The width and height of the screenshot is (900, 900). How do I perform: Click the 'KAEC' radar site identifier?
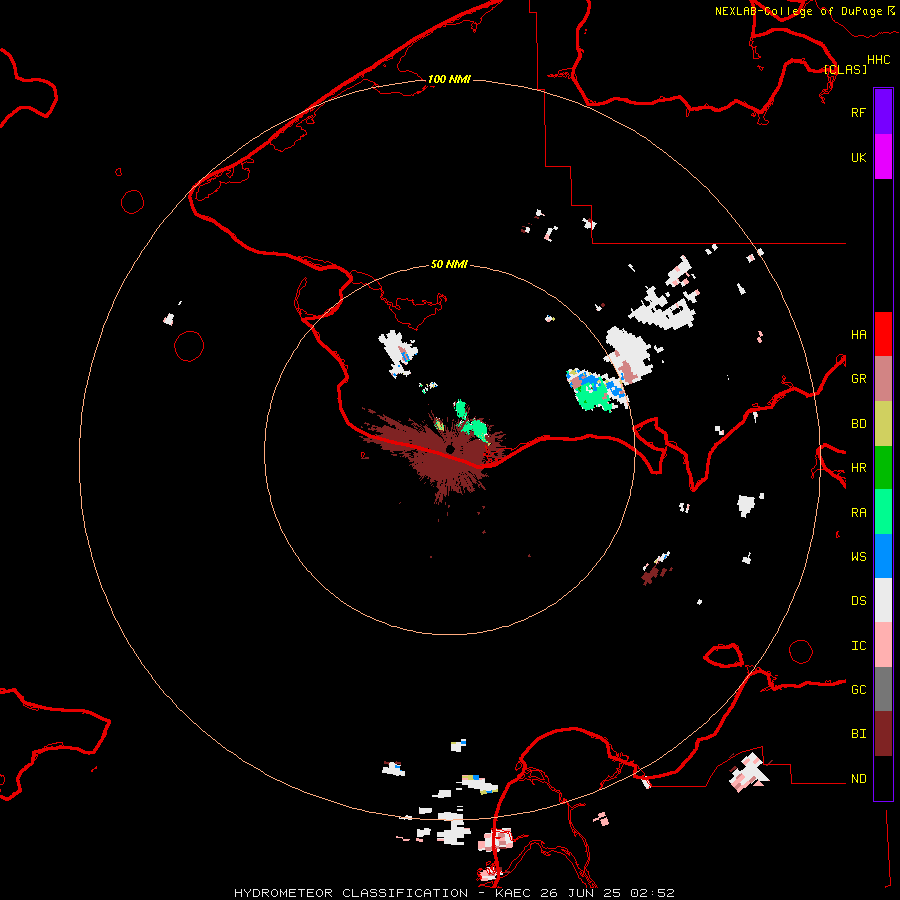[x=513, y=893]
